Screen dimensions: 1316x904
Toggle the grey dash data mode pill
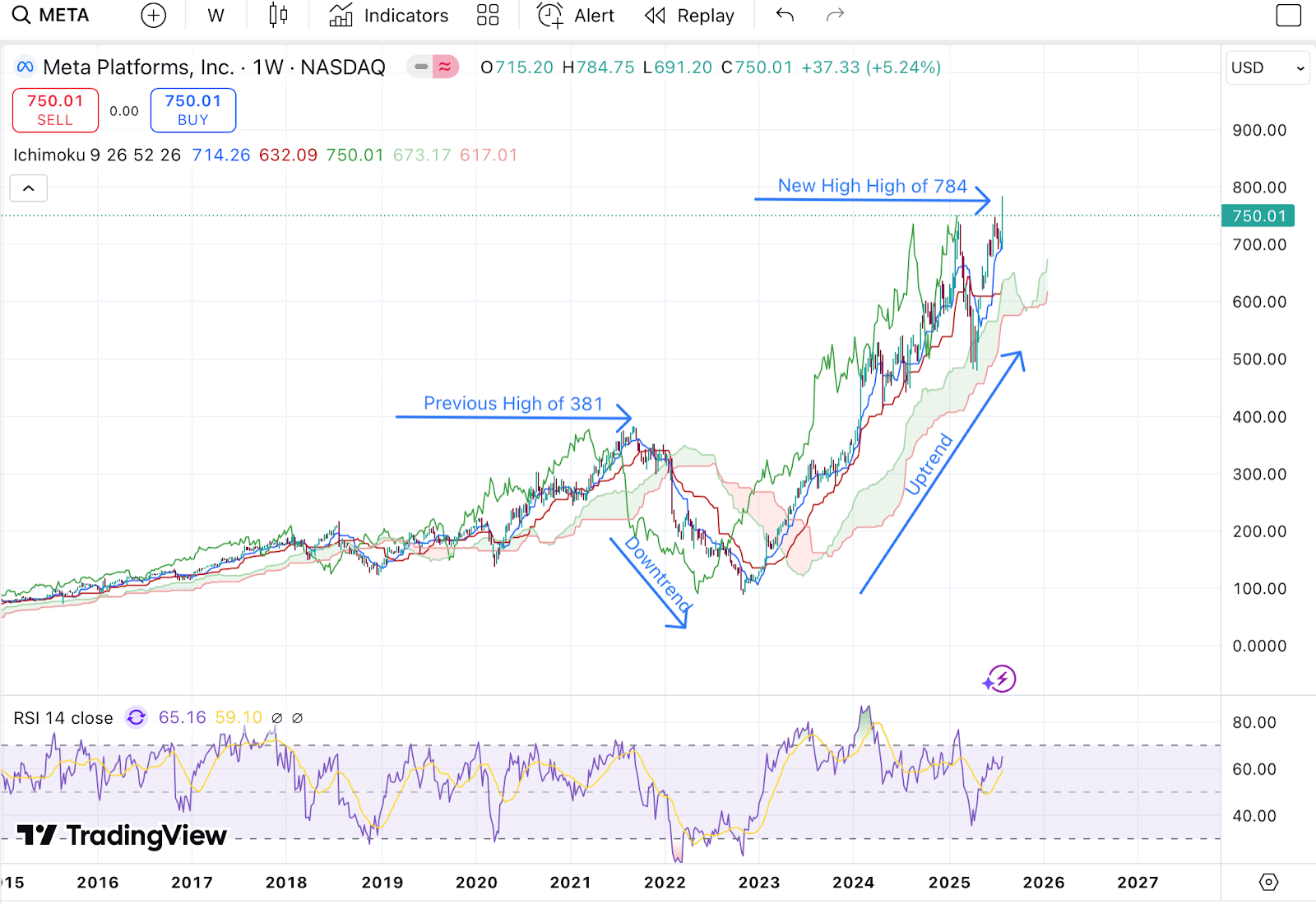coord(421,67)
